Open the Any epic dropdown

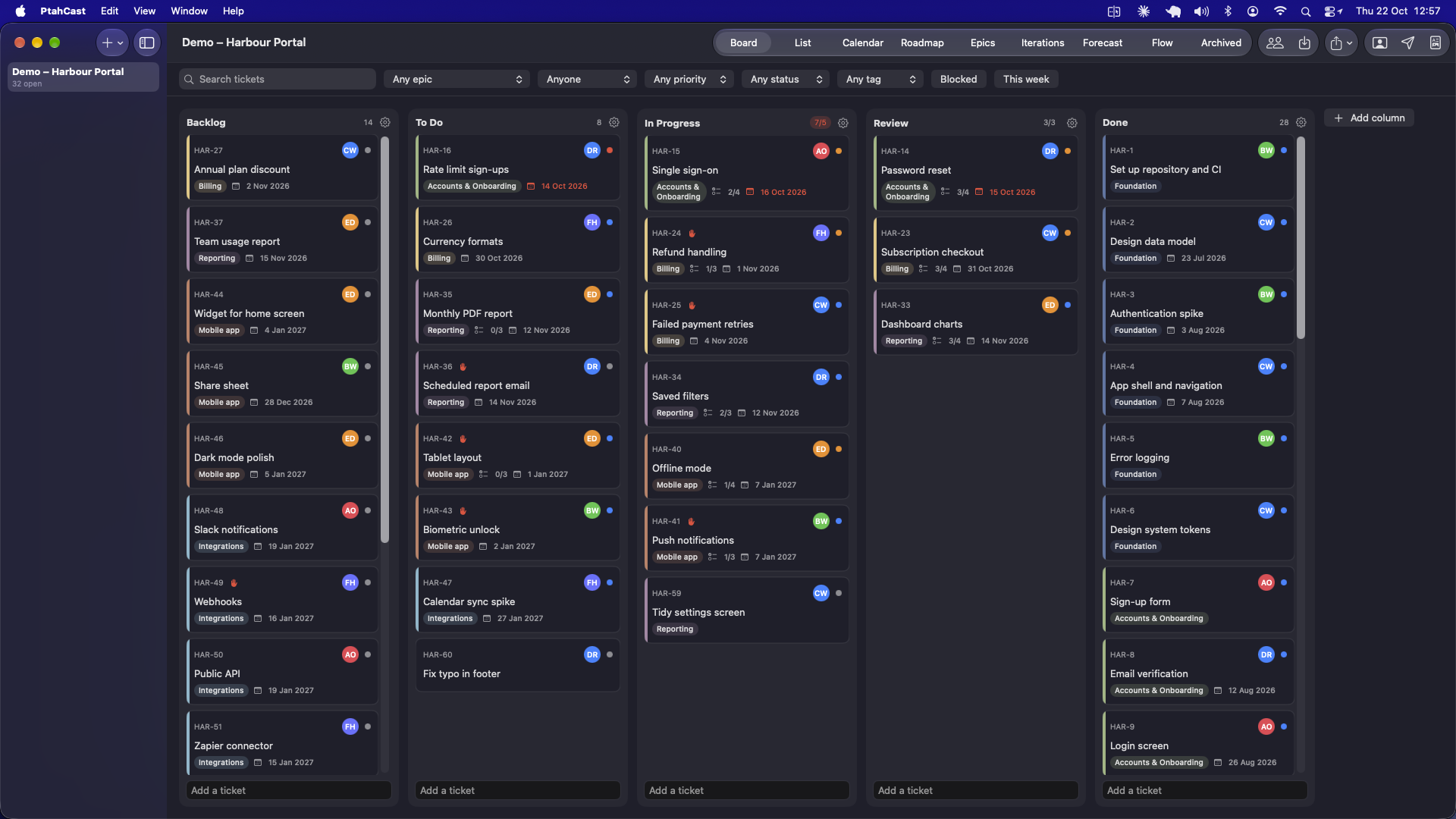(457, 79)
